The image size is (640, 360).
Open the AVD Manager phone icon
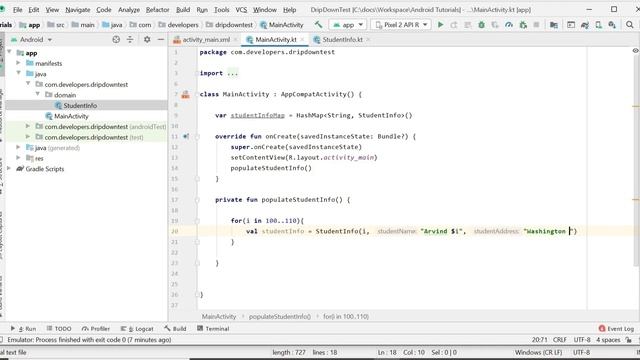(x=598, y=24)
